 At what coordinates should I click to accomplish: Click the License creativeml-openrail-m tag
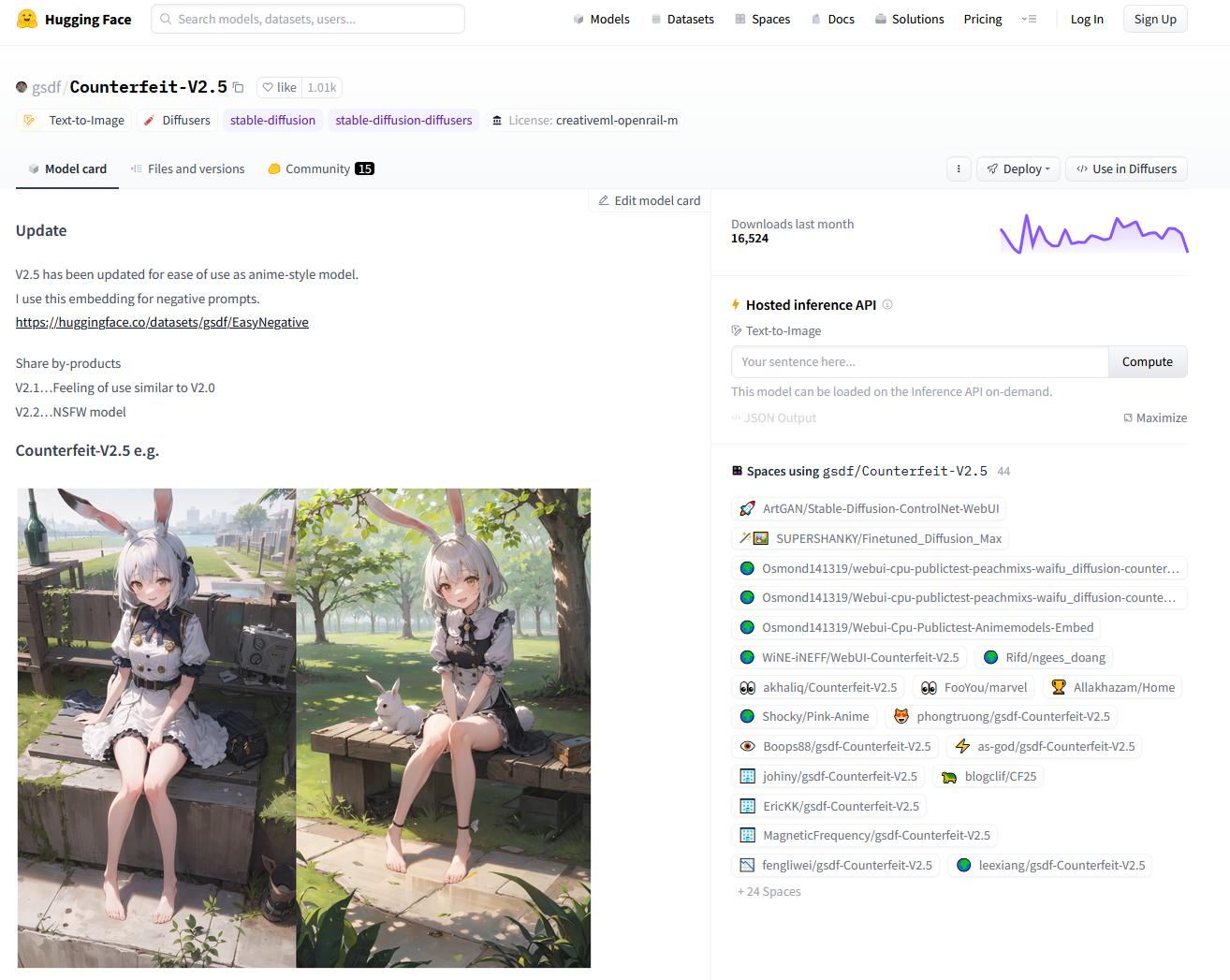coord(585,120)
